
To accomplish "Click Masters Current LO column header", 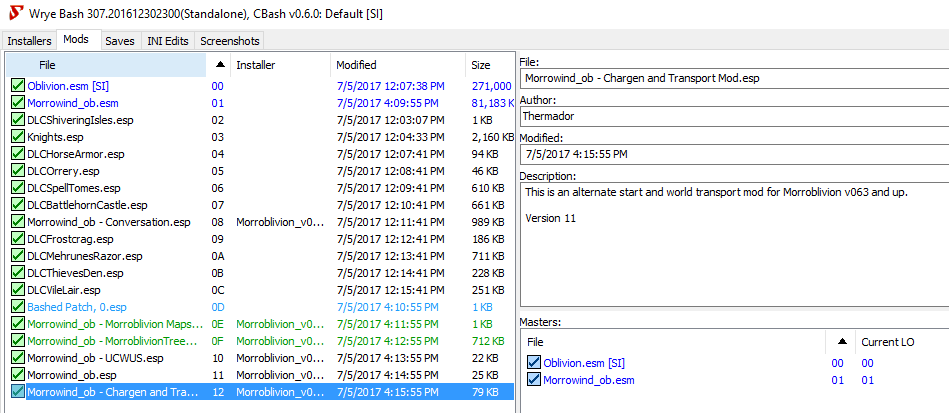I will pos(902,342).
